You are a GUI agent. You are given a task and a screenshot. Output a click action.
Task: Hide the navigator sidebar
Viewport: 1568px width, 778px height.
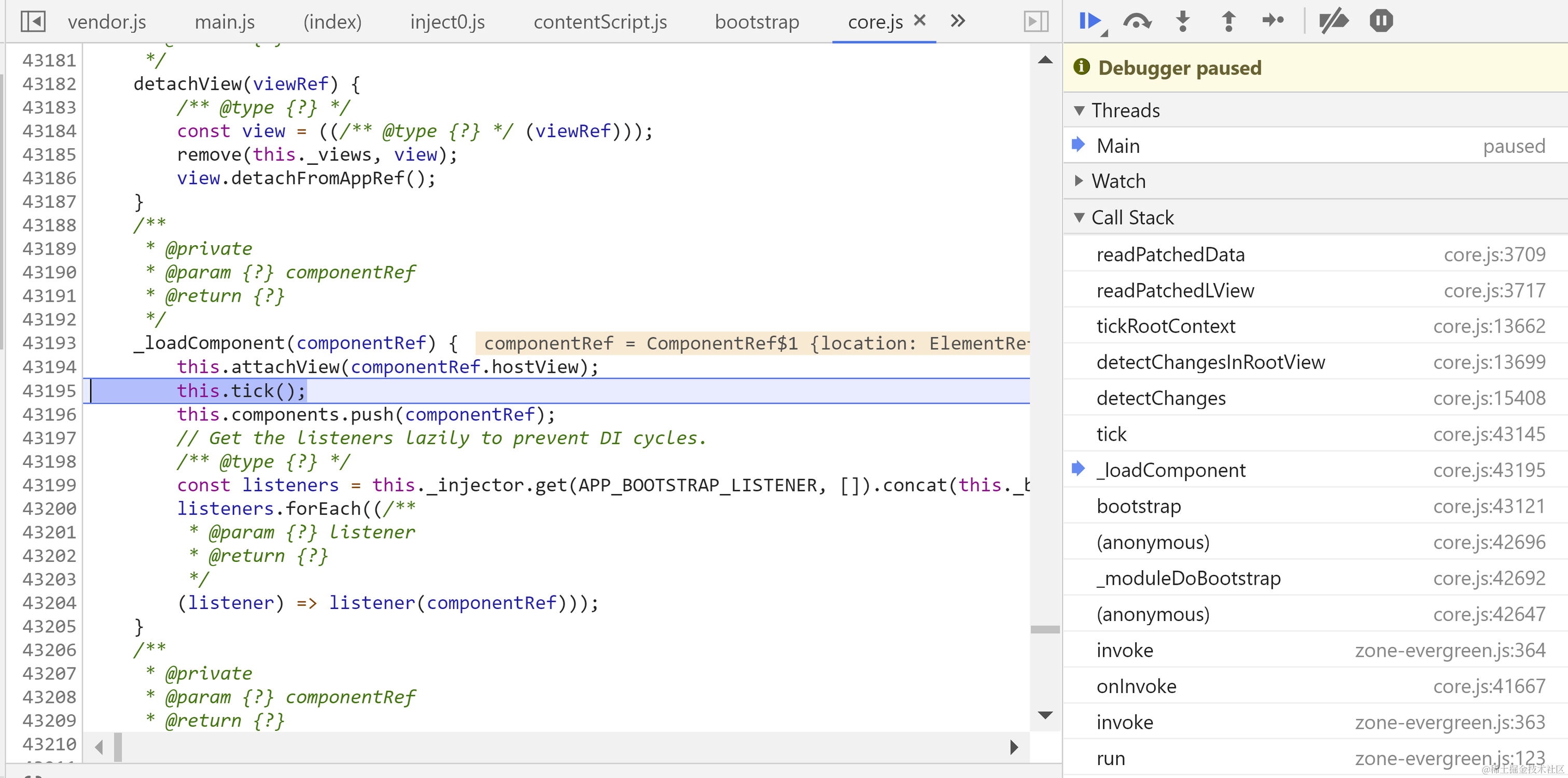point(33,22)
